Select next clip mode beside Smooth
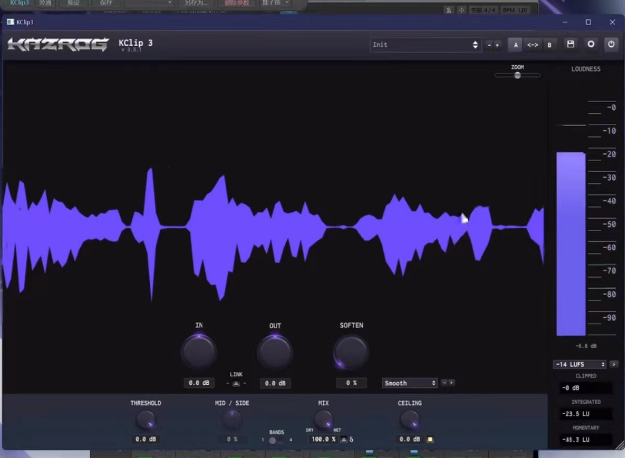Image resolution: width=625 pixels, height=458 pixels. coord(451,383)
